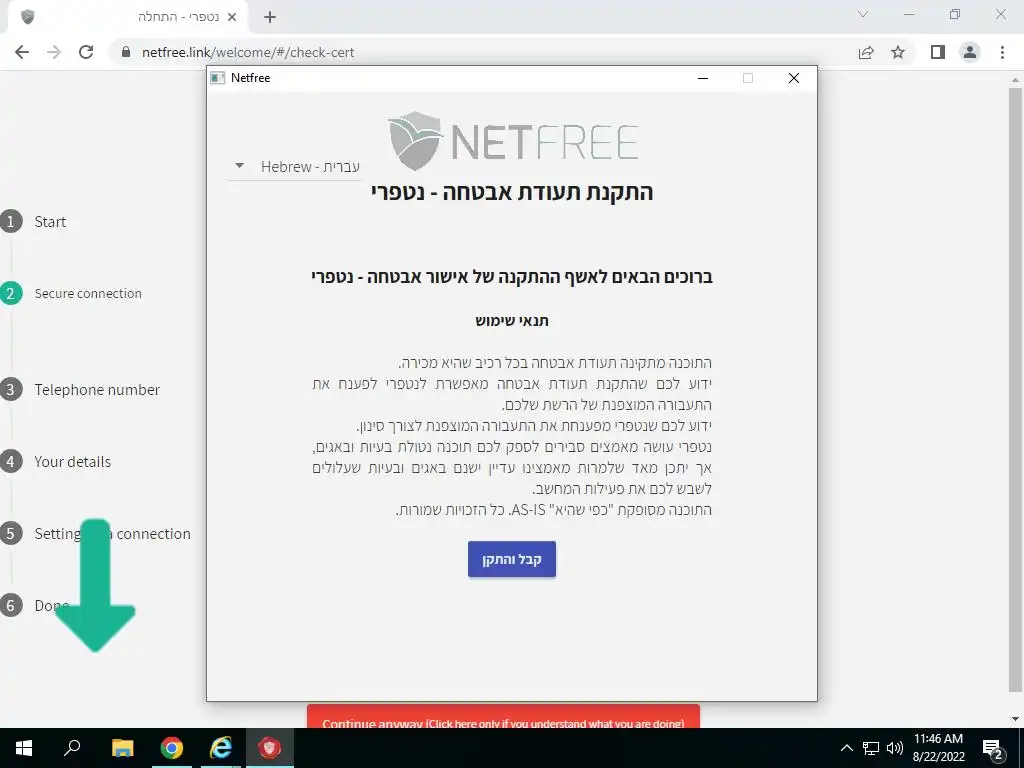This screenshot has width=1024, height=768.
Task: Click the Netfree red shield taskbar icon
Action: (270, 748)
